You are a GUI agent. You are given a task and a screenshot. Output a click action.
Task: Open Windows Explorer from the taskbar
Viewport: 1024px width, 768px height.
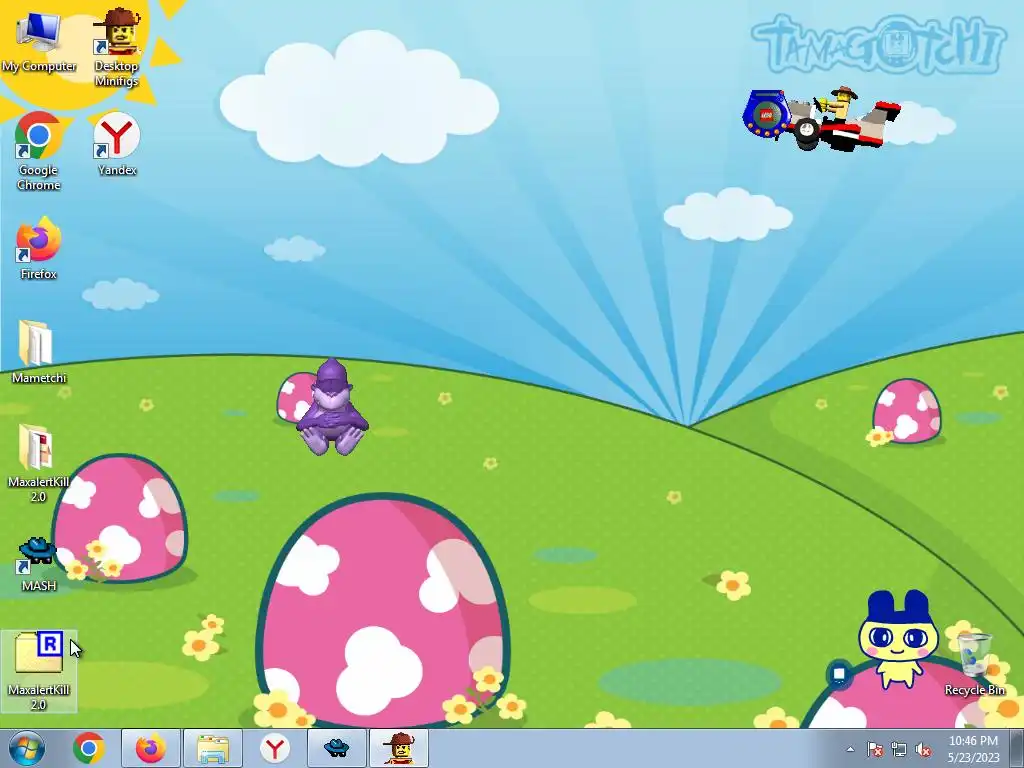coord(213,748)
